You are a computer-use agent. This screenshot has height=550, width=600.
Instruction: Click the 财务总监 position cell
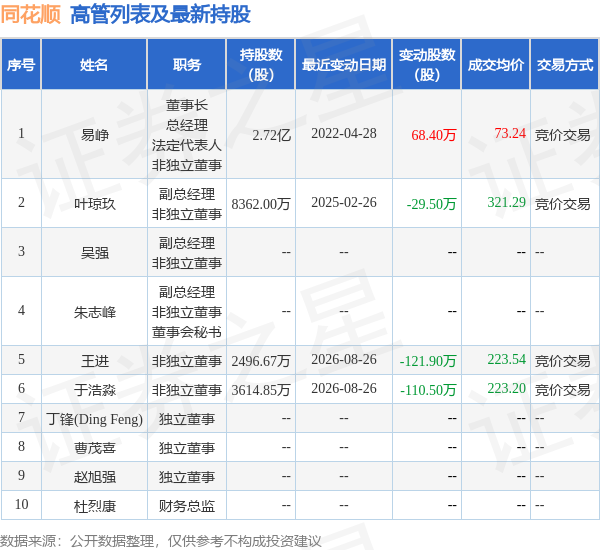coord(187,506)
